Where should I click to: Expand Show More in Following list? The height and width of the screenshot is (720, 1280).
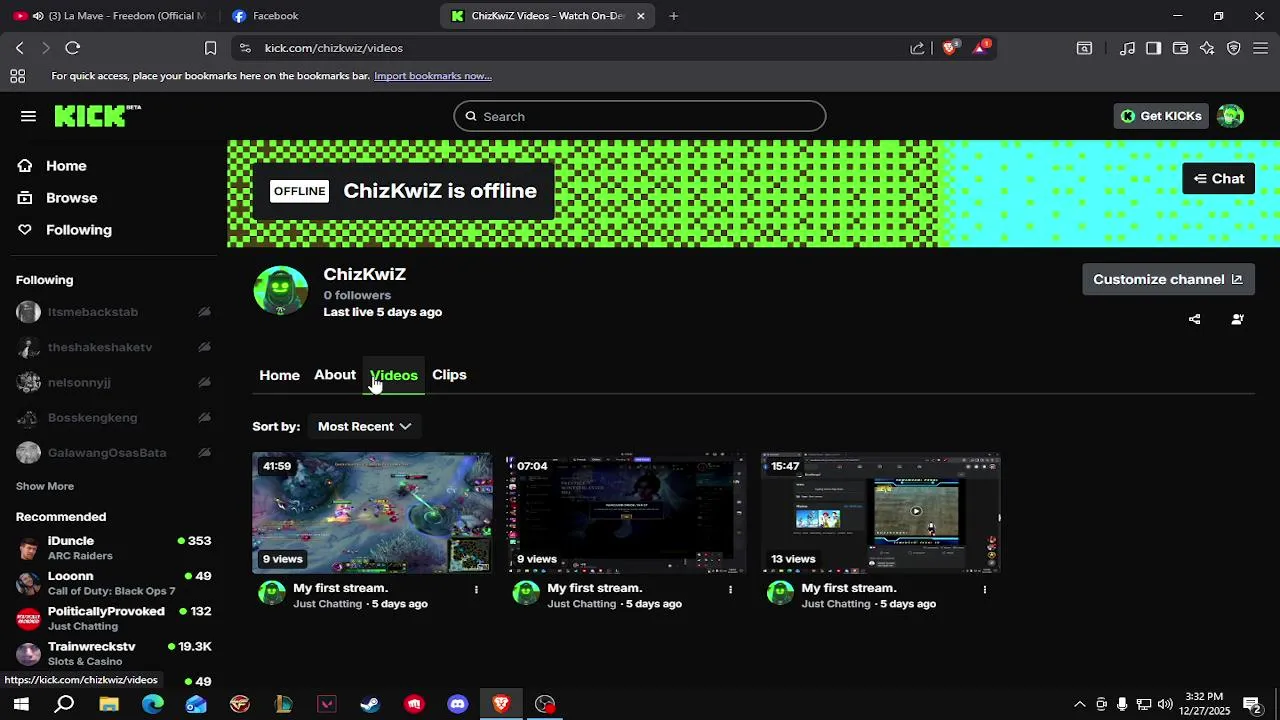click(45, 486)
